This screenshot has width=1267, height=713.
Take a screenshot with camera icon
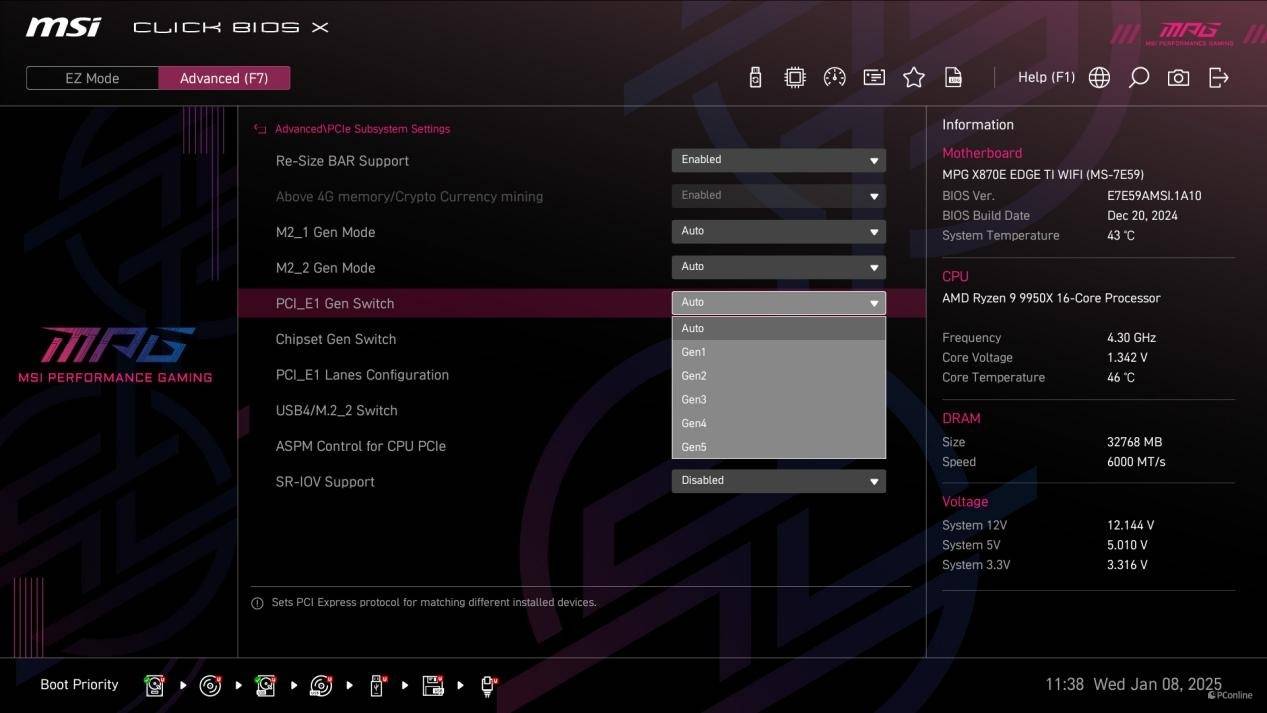1179,78
